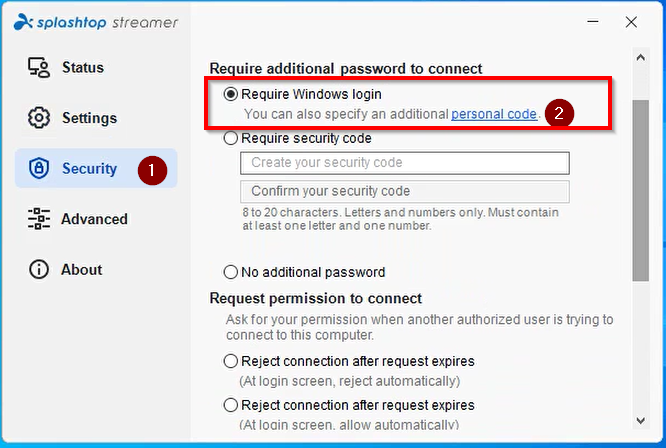Open the personal code link
This screenshot has width=666, height=448.
pos(494,114)
